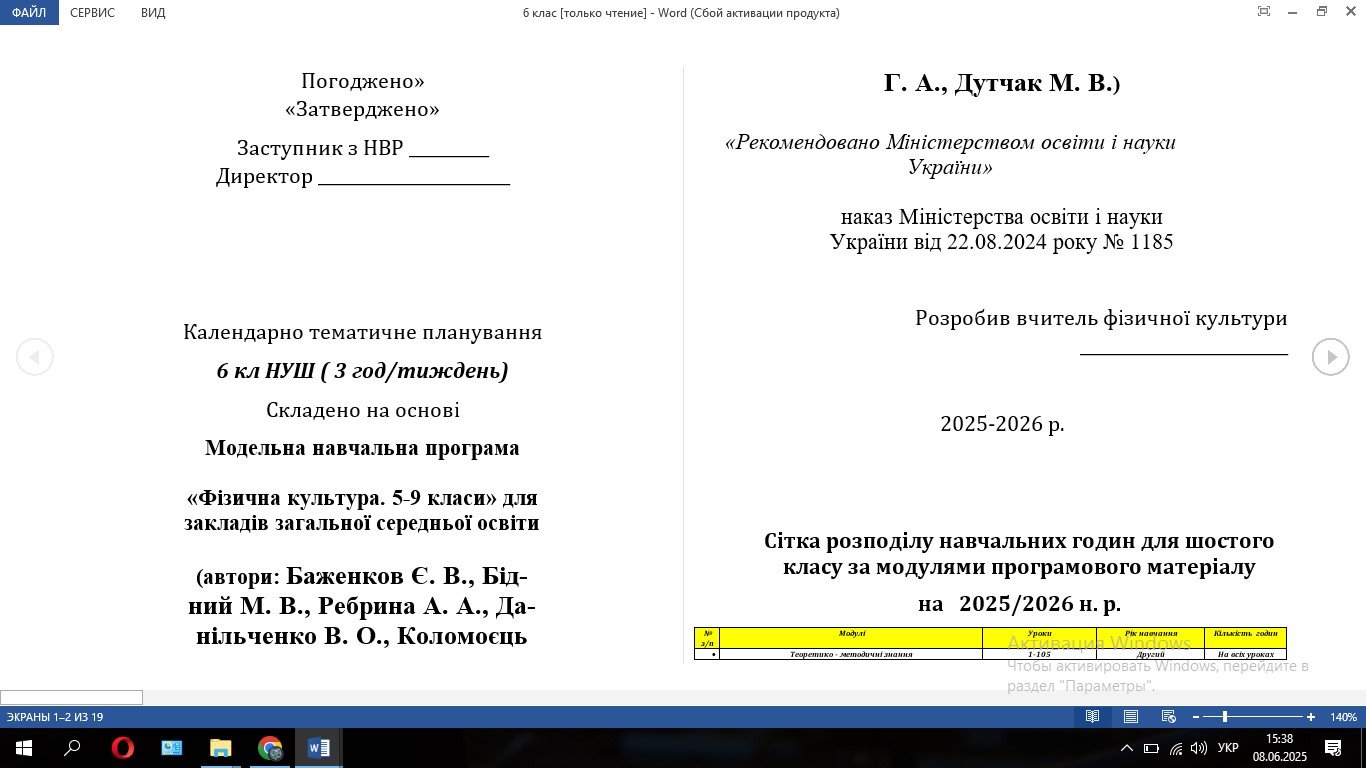This screenshot has height=768, width=1366.
Task: Switch to Read Mode view in status bar
Action: click(x=1093, y=717)
